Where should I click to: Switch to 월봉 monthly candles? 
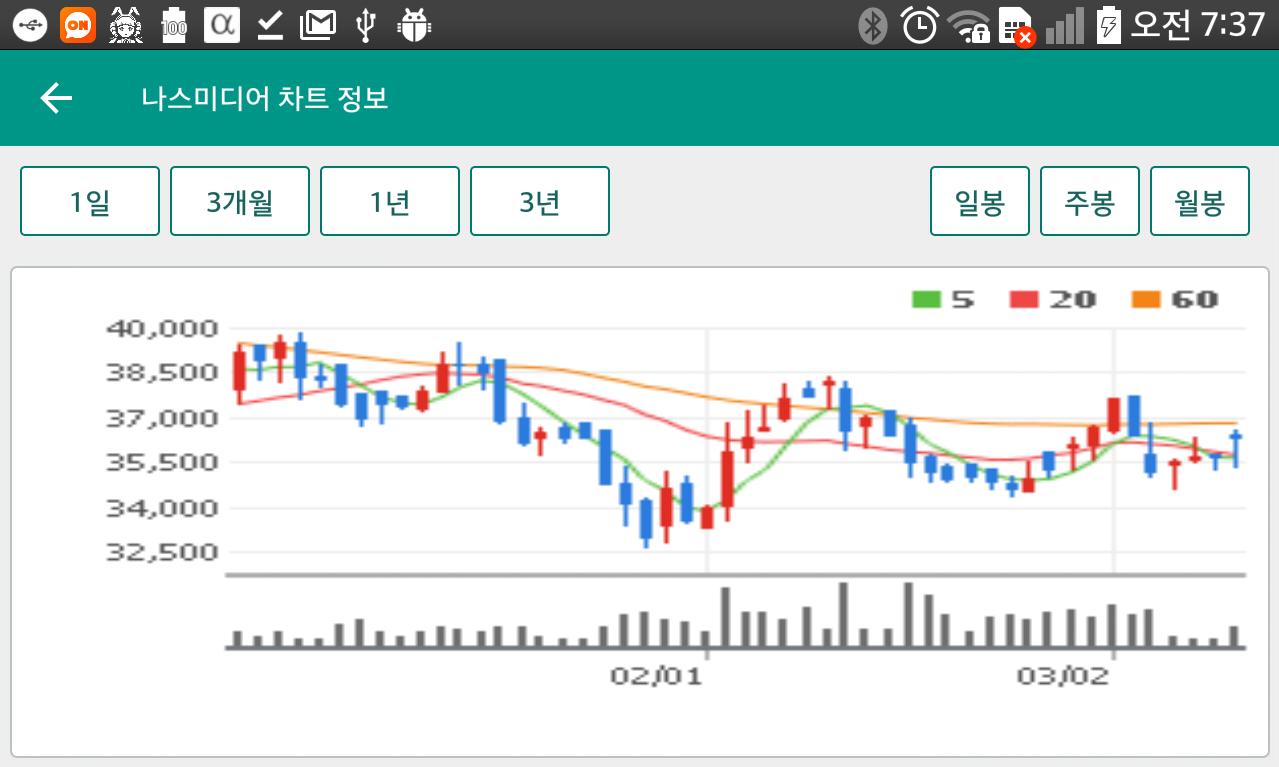click(x=1200, y=201)
